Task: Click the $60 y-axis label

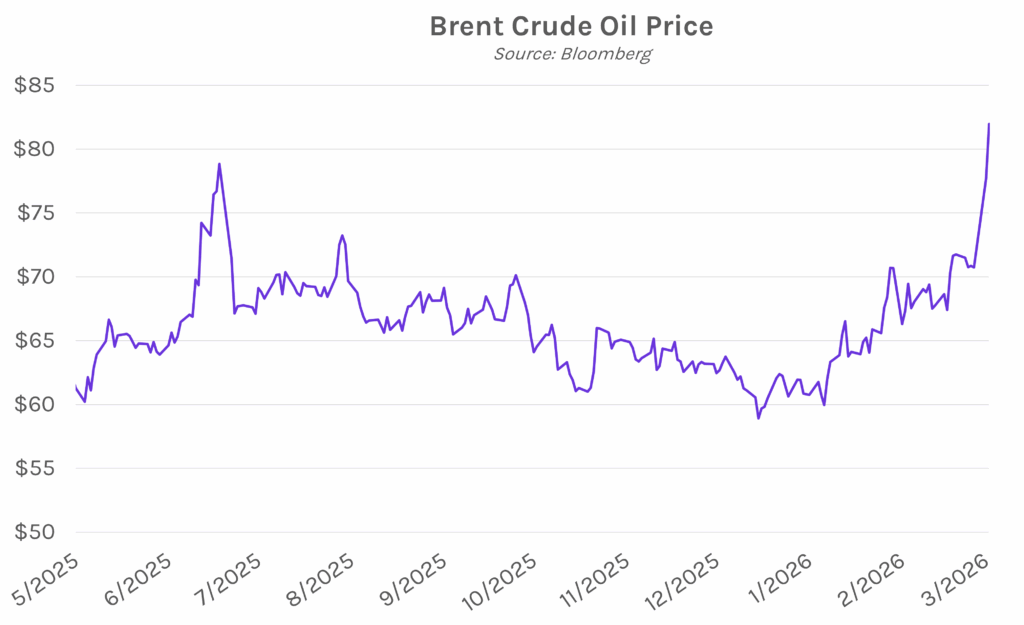Action: (34, 405)
